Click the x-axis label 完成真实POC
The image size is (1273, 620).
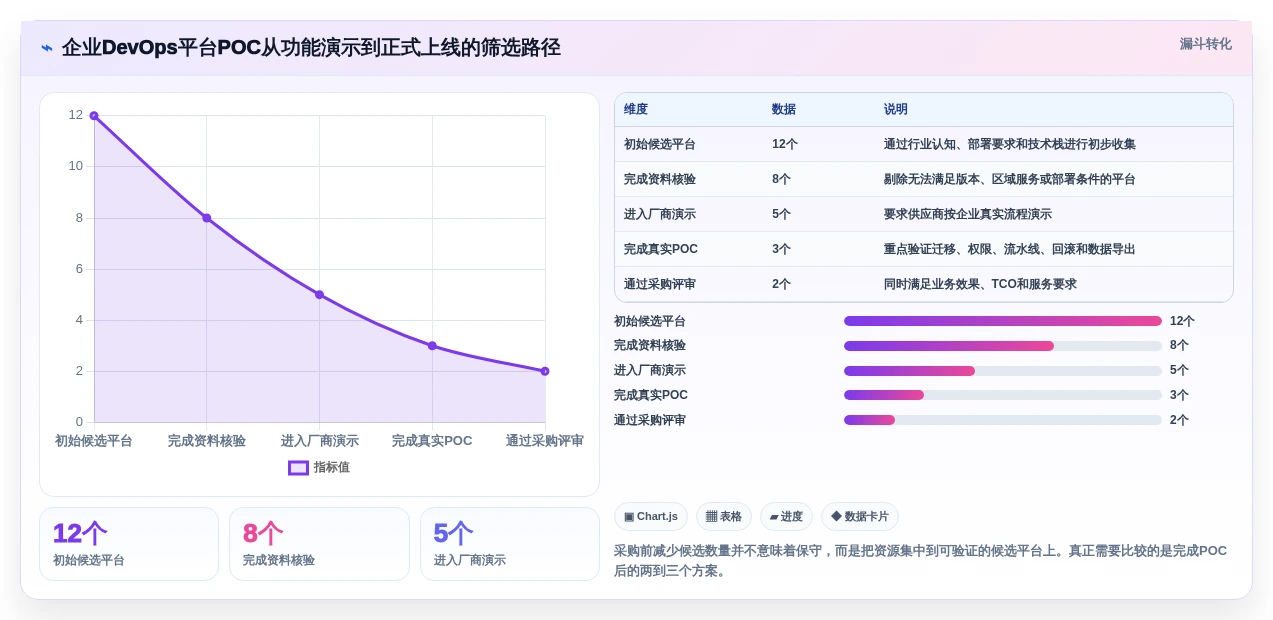[432, 441]
